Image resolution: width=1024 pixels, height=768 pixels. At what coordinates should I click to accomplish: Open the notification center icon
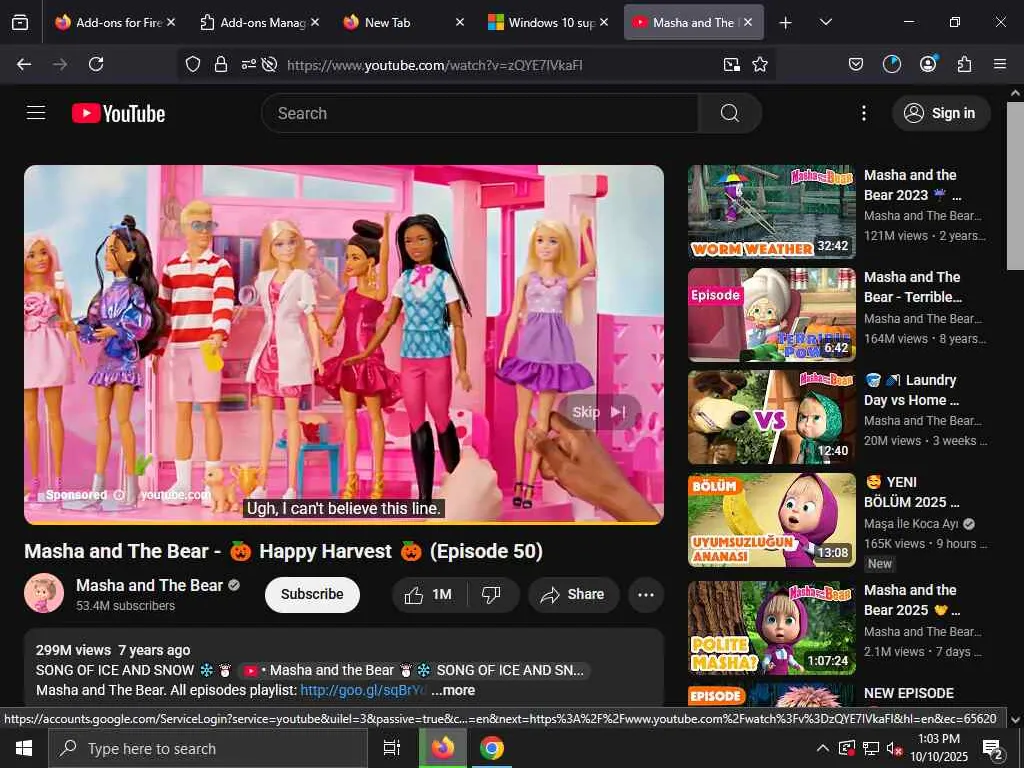[993, 749]
